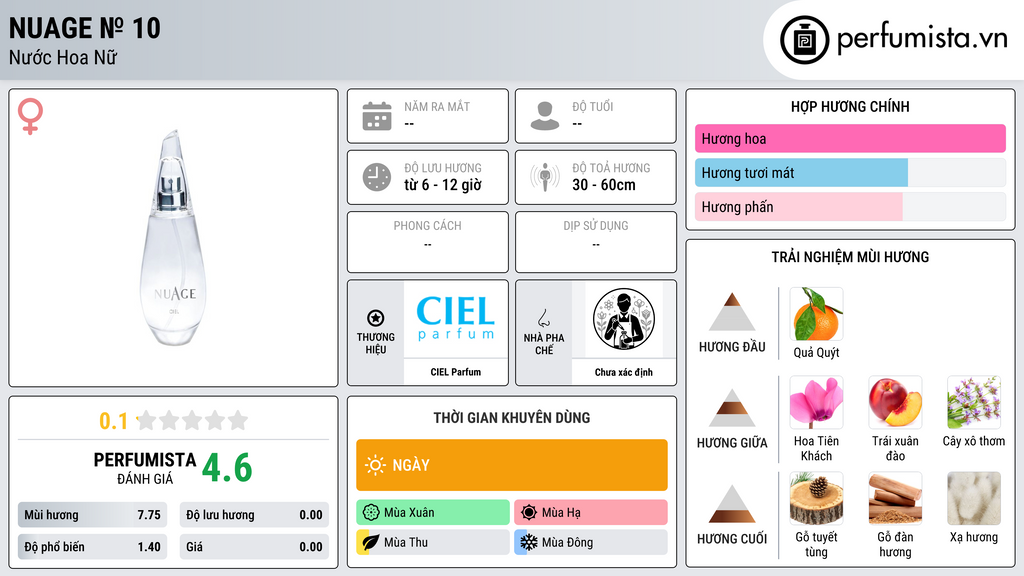The width and height of the screenshot is (1024, 576).
Task: Click the sun icon in the Ngày bar
Action: [x=375, y=465]
